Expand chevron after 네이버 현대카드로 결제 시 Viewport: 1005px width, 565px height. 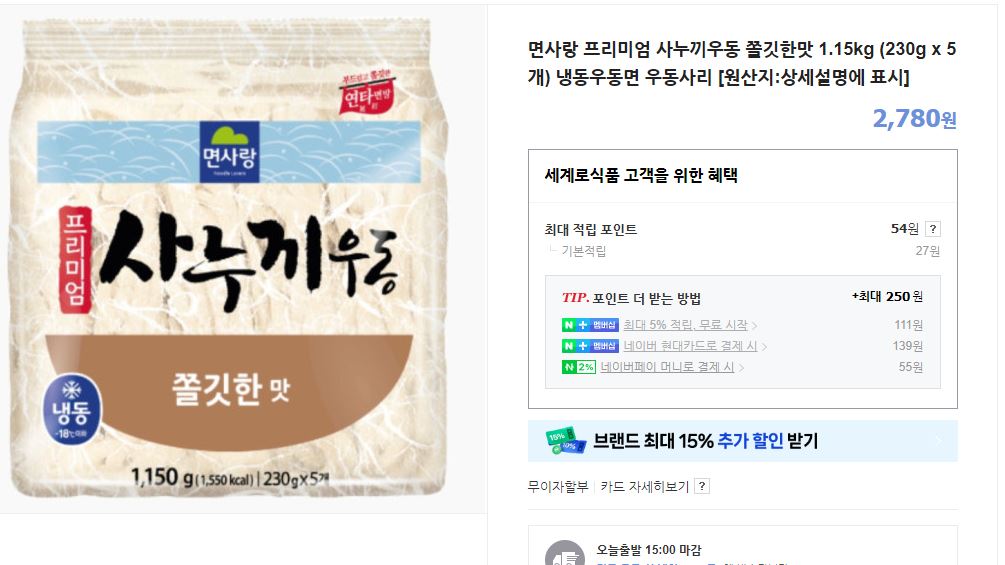coord(764,347)
